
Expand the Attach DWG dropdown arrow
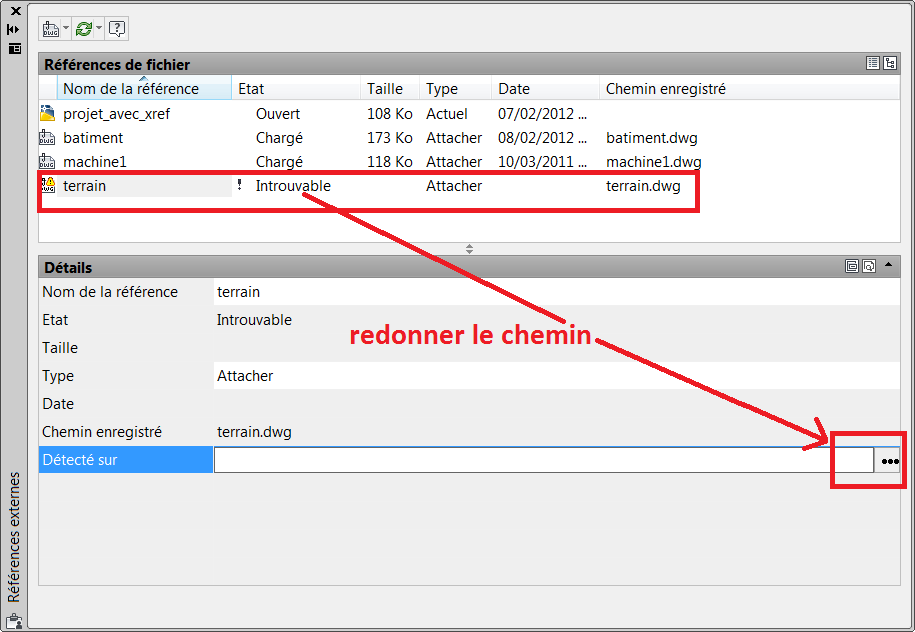point(66,29)
